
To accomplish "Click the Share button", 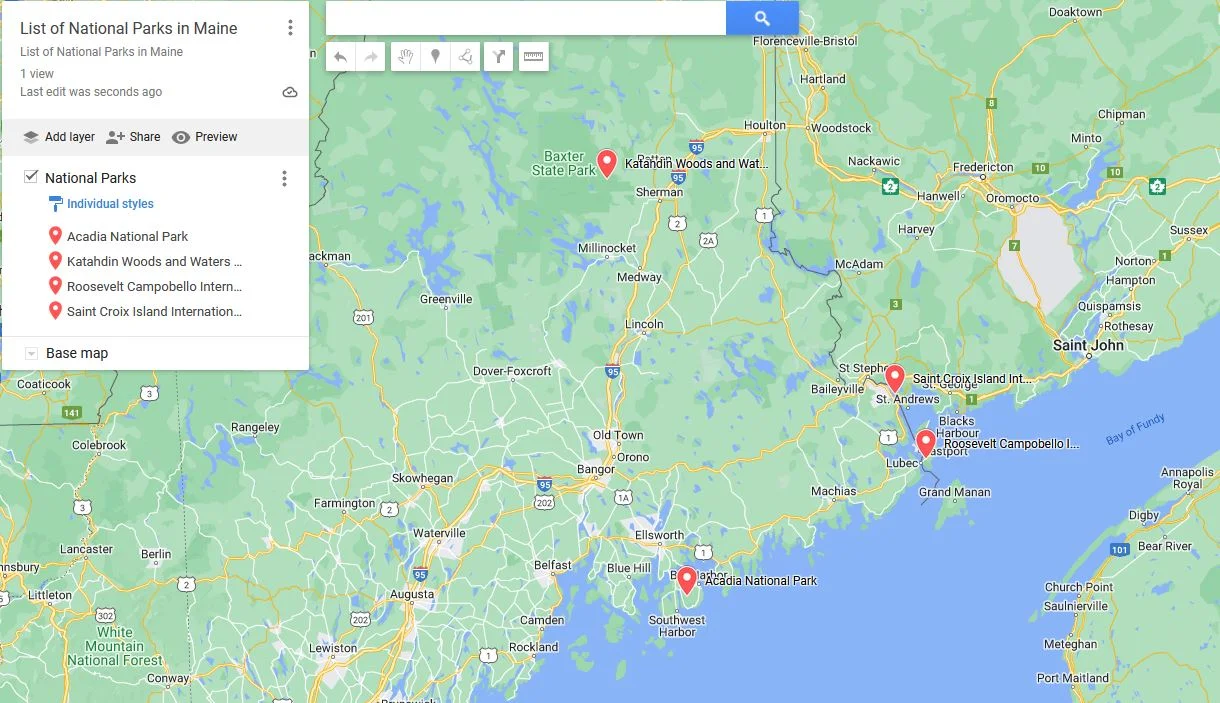I will pos(133,137).
